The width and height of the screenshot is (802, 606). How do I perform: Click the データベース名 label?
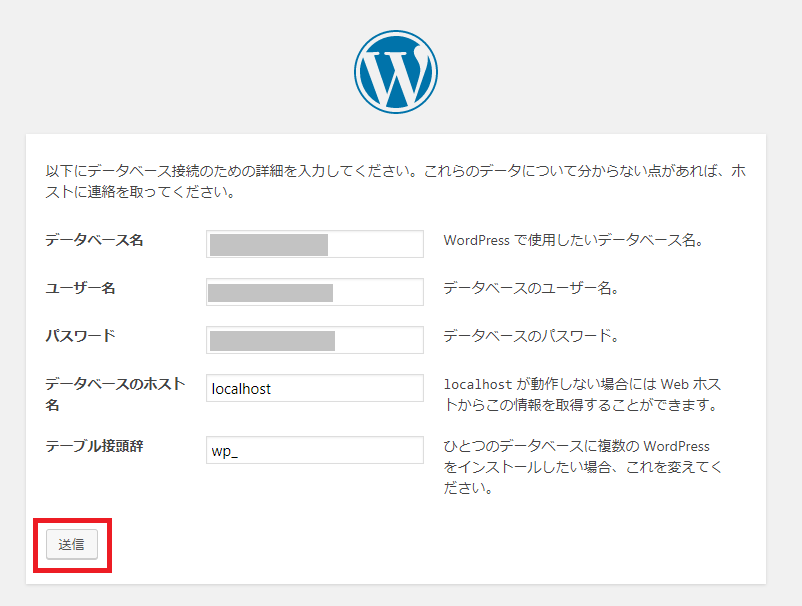pyautogui.click(x=94, y=240)
